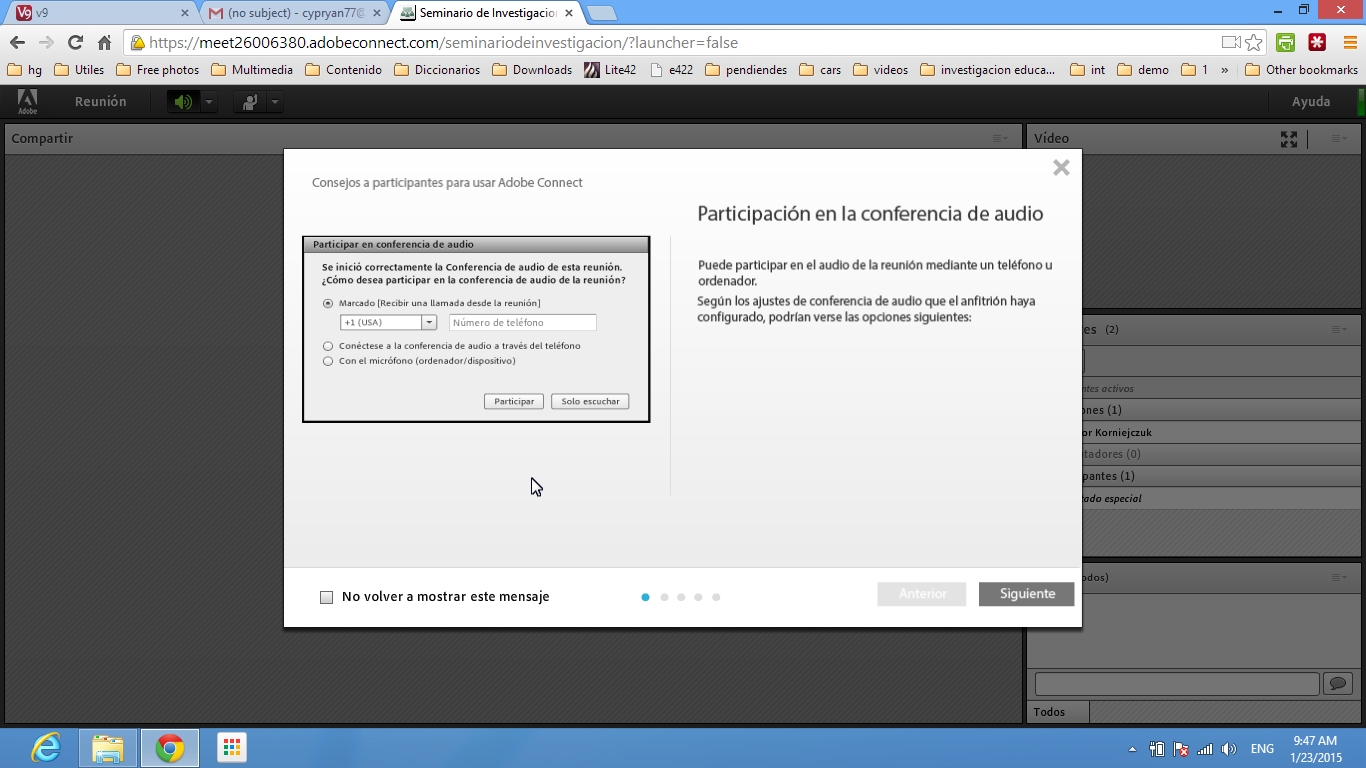Click the chat message input field
This screenshot has height=768, width=1366.
coord(1177,684)
